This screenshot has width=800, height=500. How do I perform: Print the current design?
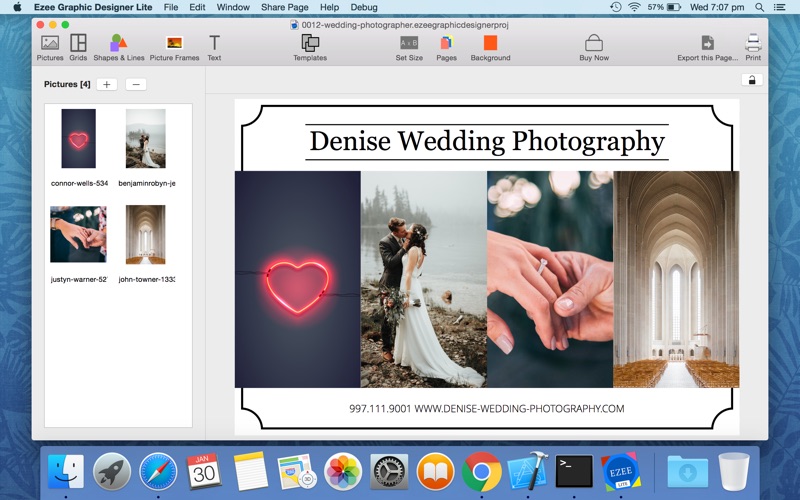[753, 44]
